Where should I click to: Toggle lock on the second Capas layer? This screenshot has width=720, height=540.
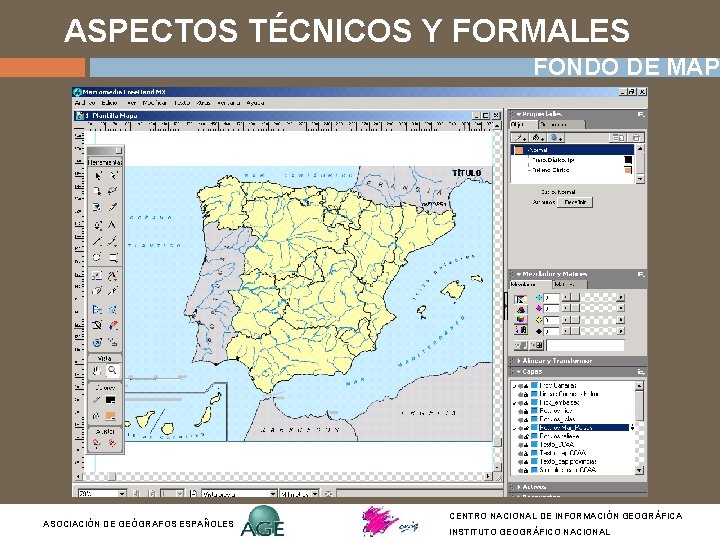point(526,394)
